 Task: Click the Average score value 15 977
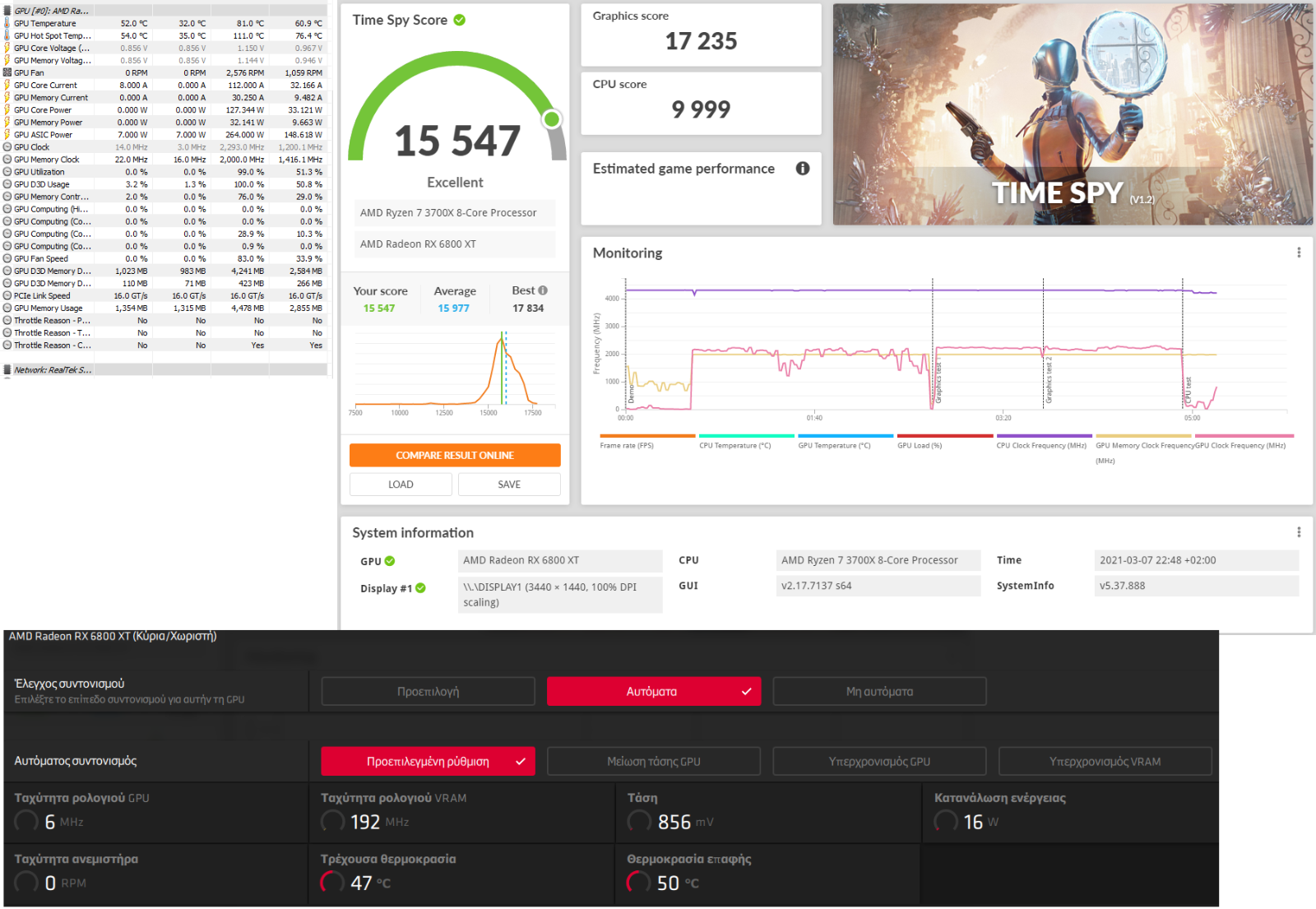(453, 308)
